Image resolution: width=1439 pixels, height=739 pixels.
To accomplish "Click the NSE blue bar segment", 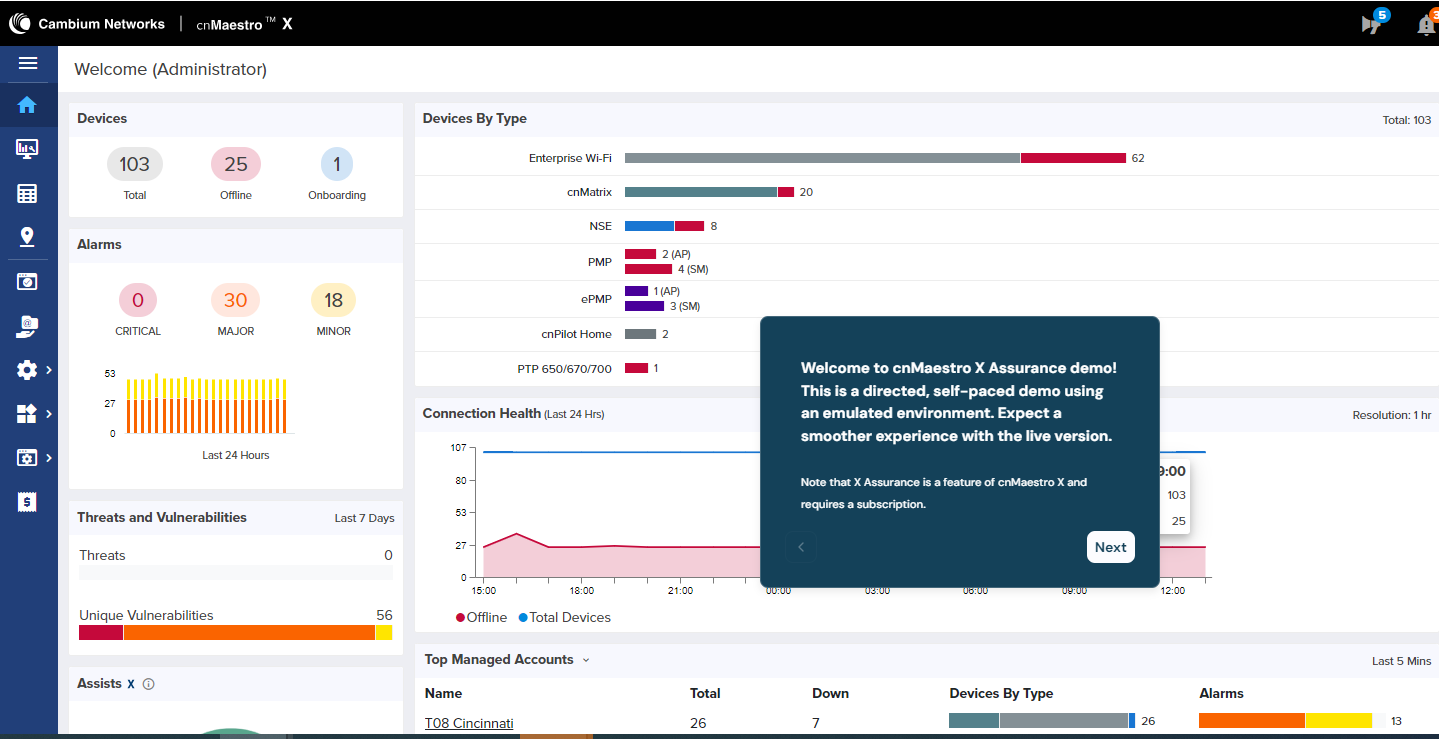I will coord(649,226).
